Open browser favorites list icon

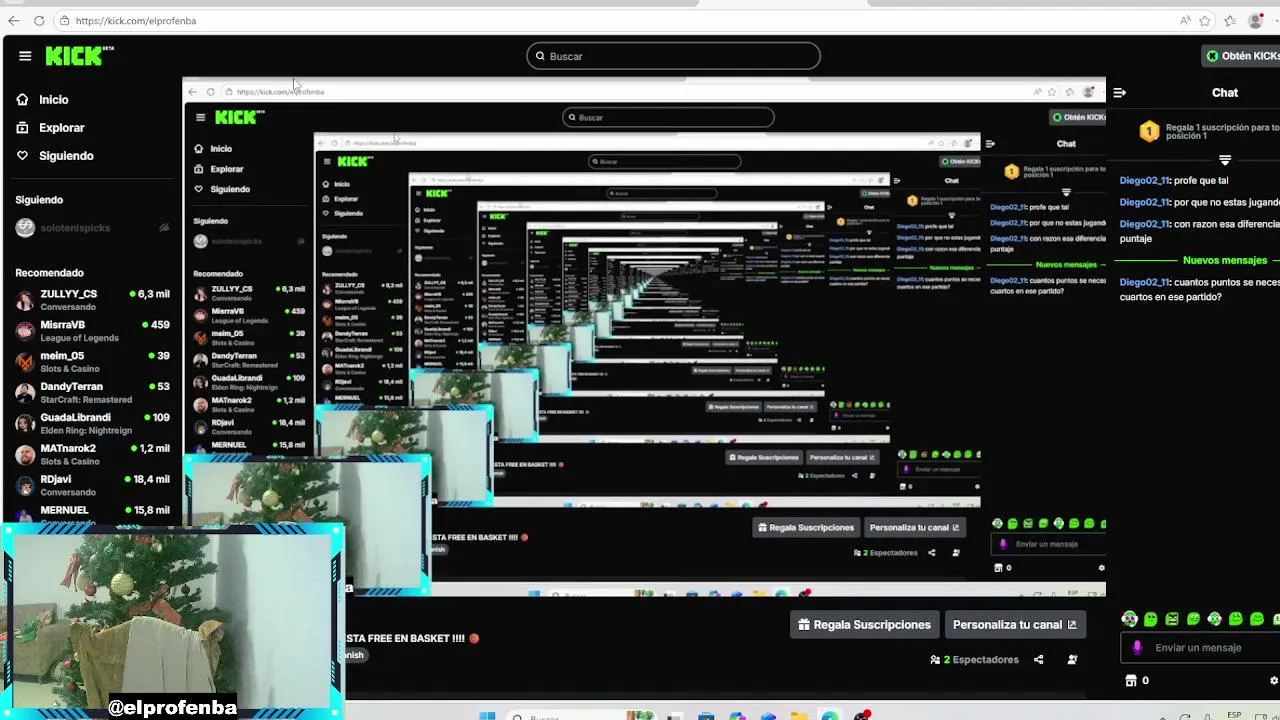pos(1230,20)
